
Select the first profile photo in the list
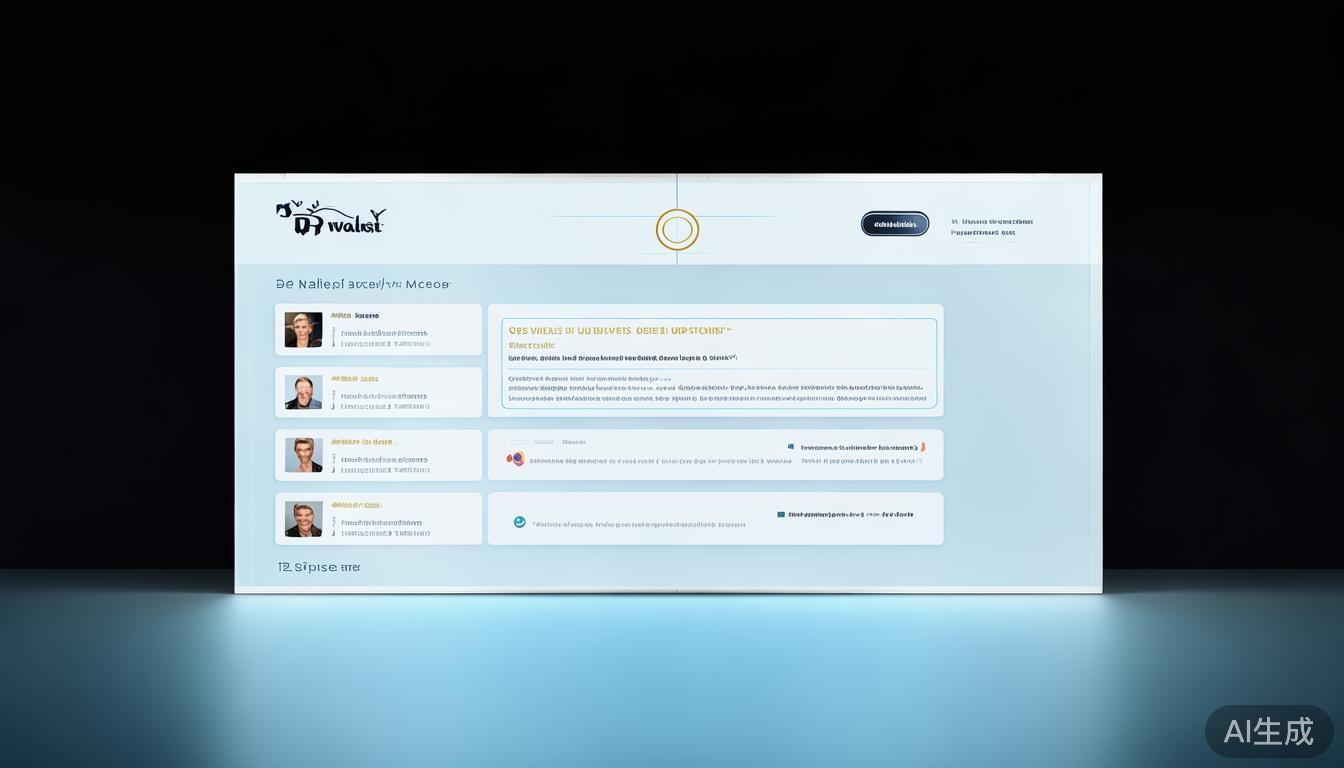tap(303, 330)
